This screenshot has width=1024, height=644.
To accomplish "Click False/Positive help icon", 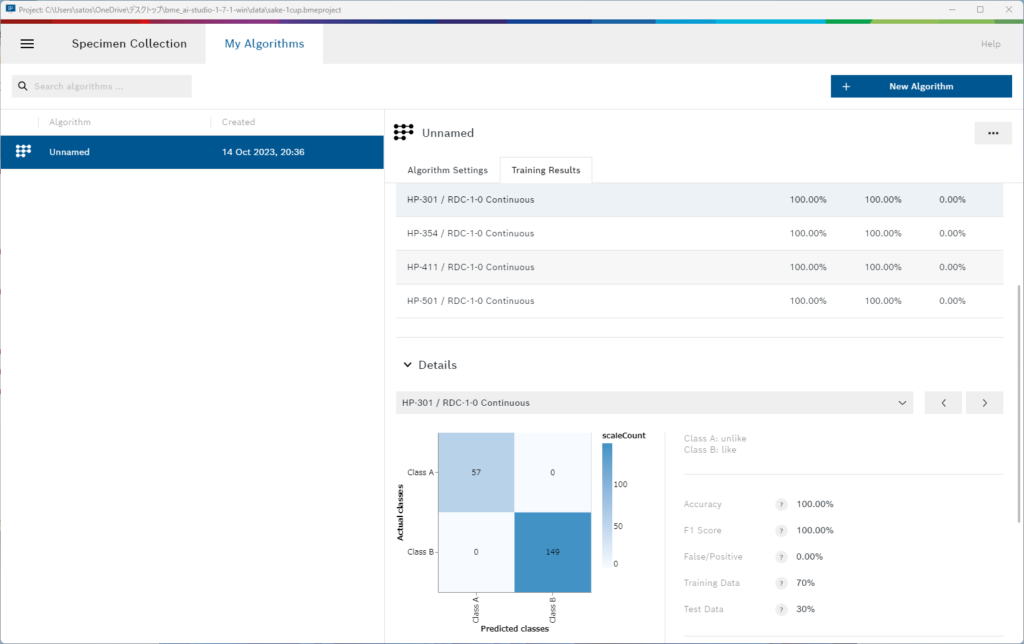I will (x=781, y=557).
